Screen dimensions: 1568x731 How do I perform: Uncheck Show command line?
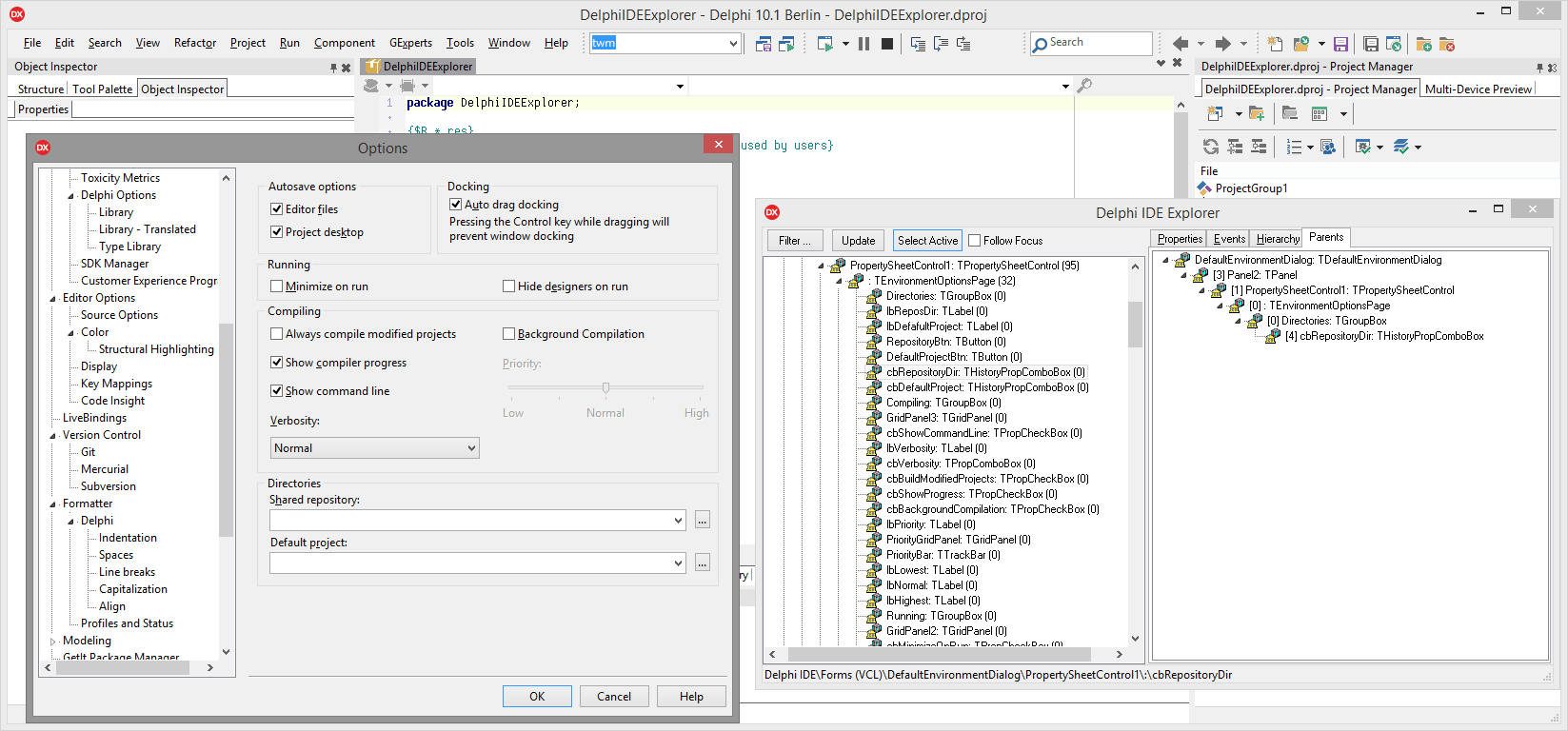point(277,391)
